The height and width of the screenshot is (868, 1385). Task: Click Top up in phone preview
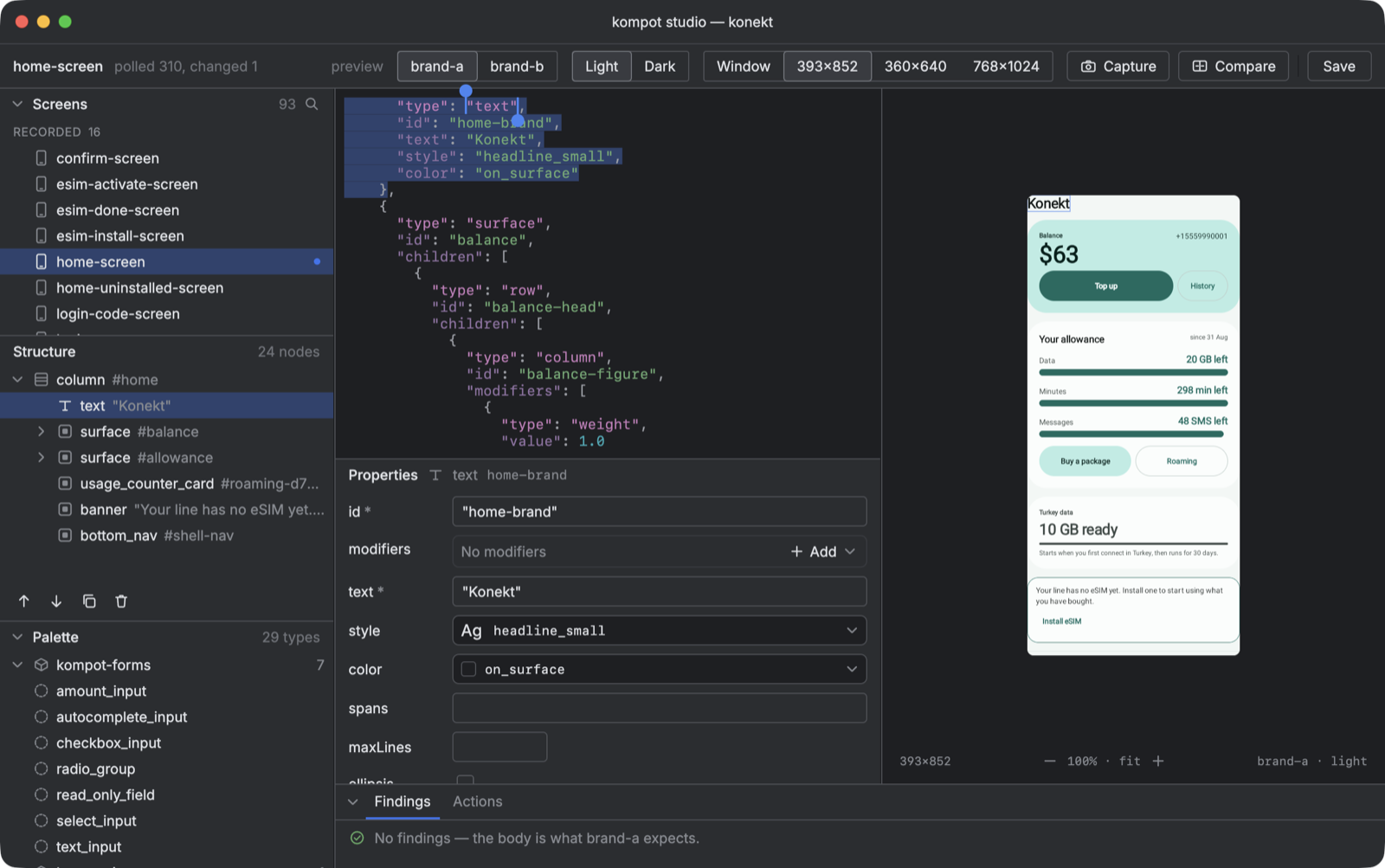point(1106,286)
